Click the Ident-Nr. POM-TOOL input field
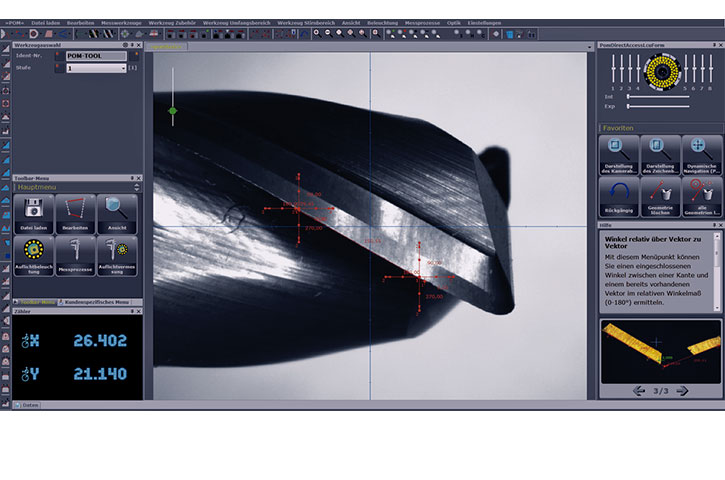The image size is (725, 480). 95,56
